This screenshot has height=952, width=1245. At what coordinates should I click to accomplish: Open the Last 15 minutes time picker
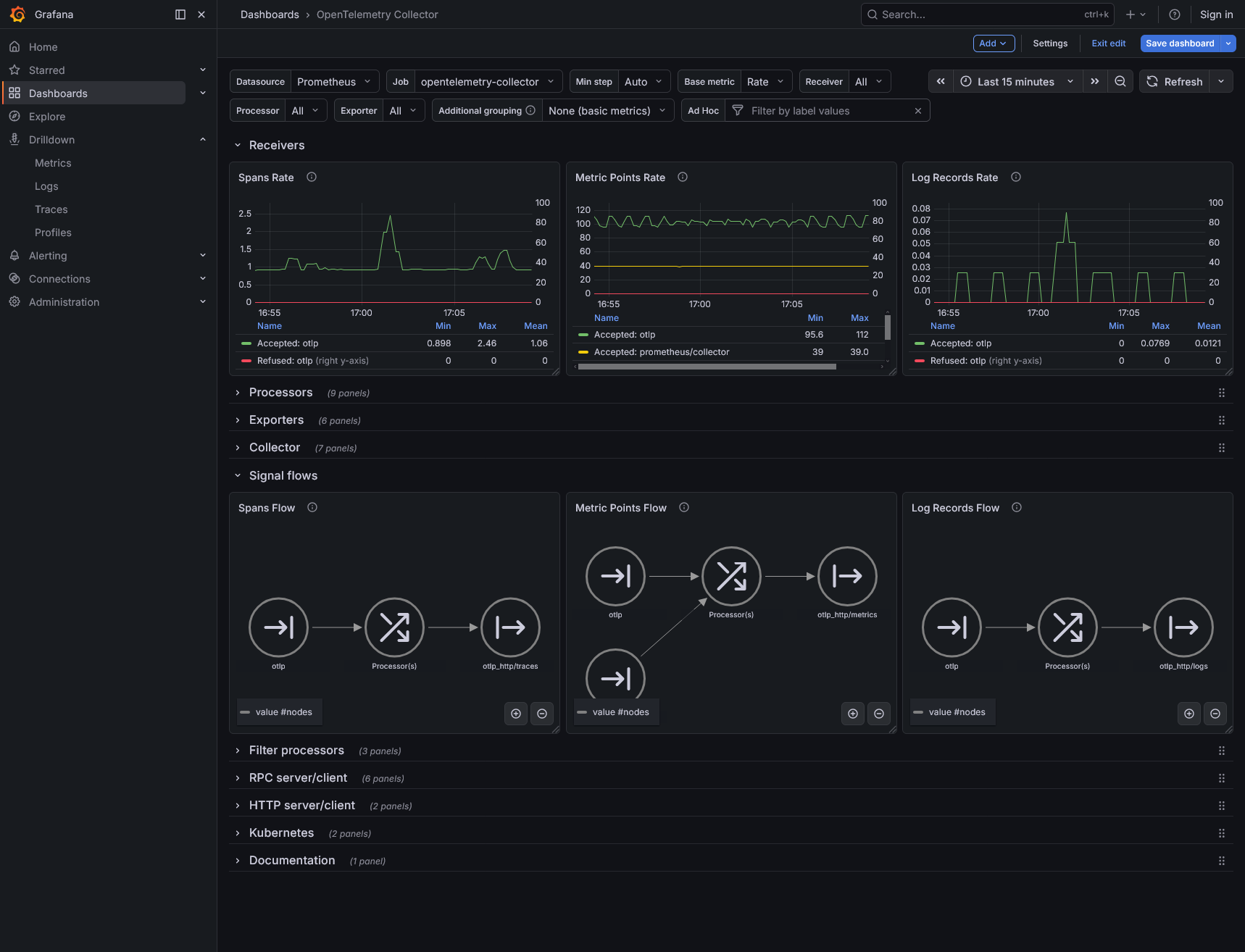click(1017, 81)
